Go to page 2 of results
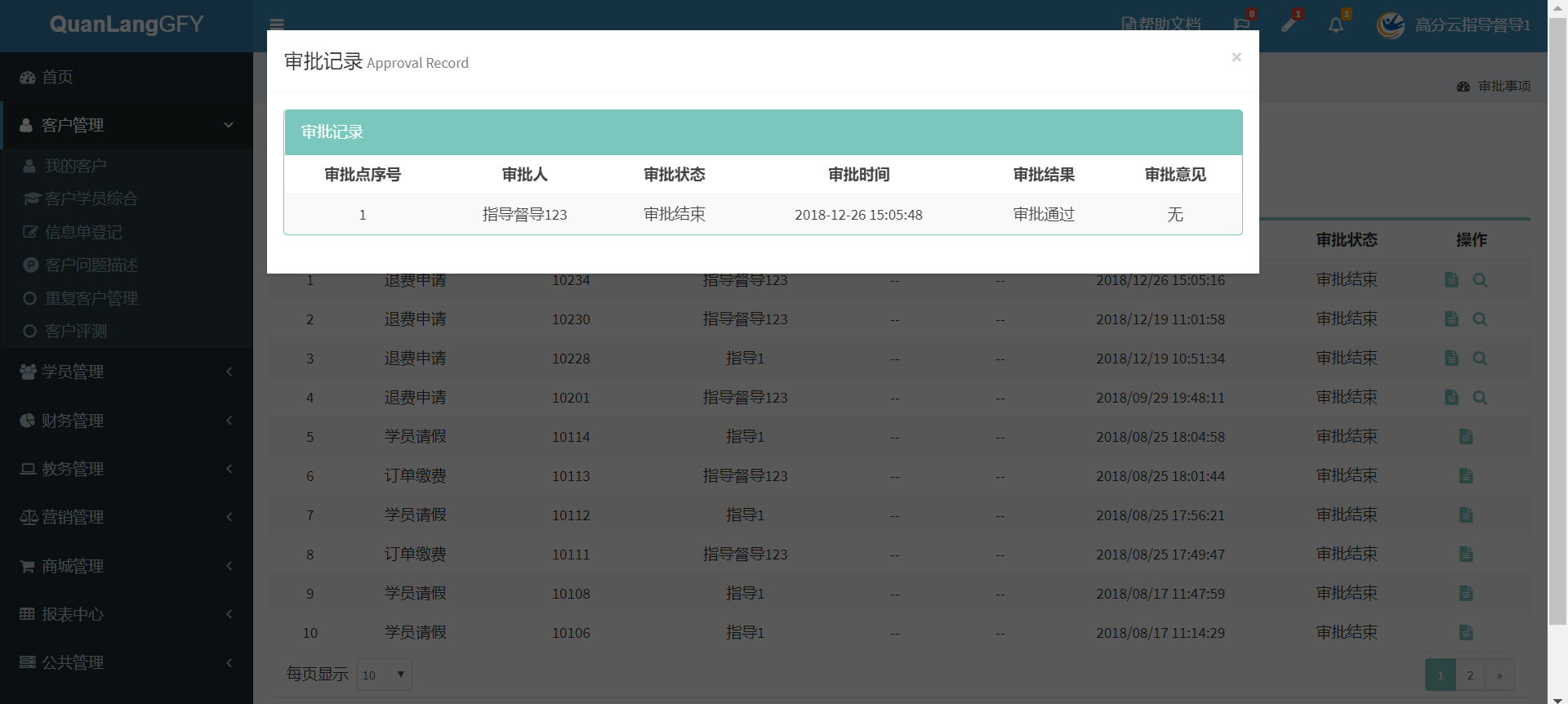The width and height of the screenshot is (1568, 704). coord(1470,675)
